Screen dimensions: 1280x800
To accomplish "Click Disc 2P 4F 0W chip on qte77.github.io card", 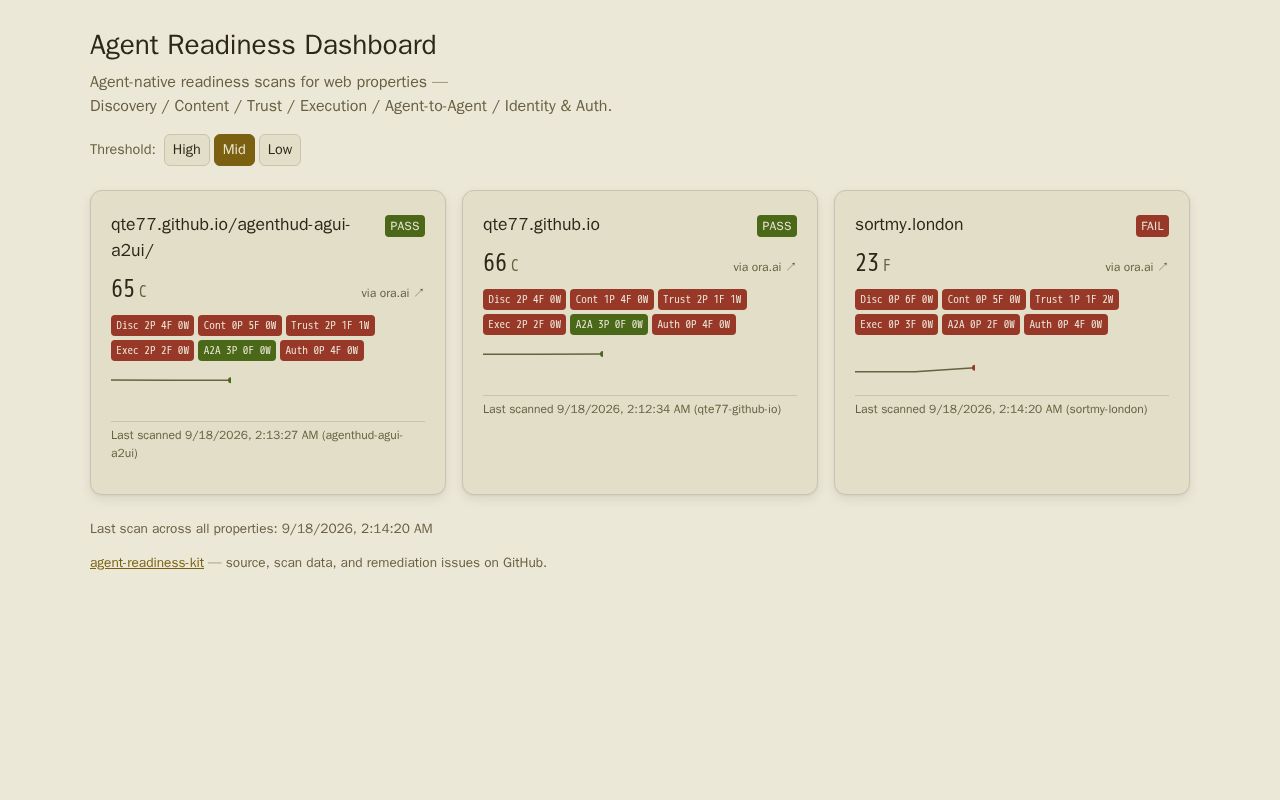I will tap(524, 300).
